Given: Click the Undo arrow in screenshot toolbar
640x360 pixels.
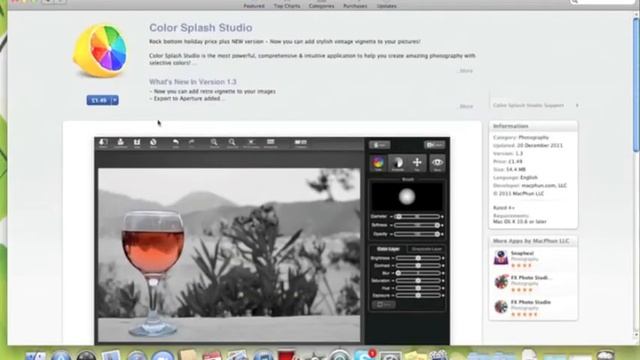Looking at the screenshot, I should pyautogui.click(x=176, y=142).
